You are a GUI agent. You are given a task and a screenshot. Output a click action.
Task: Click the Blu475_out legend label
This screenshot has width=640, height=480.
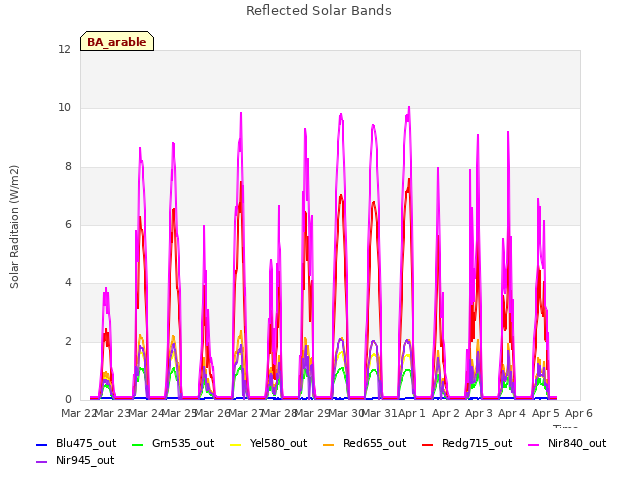coord(86,443)
